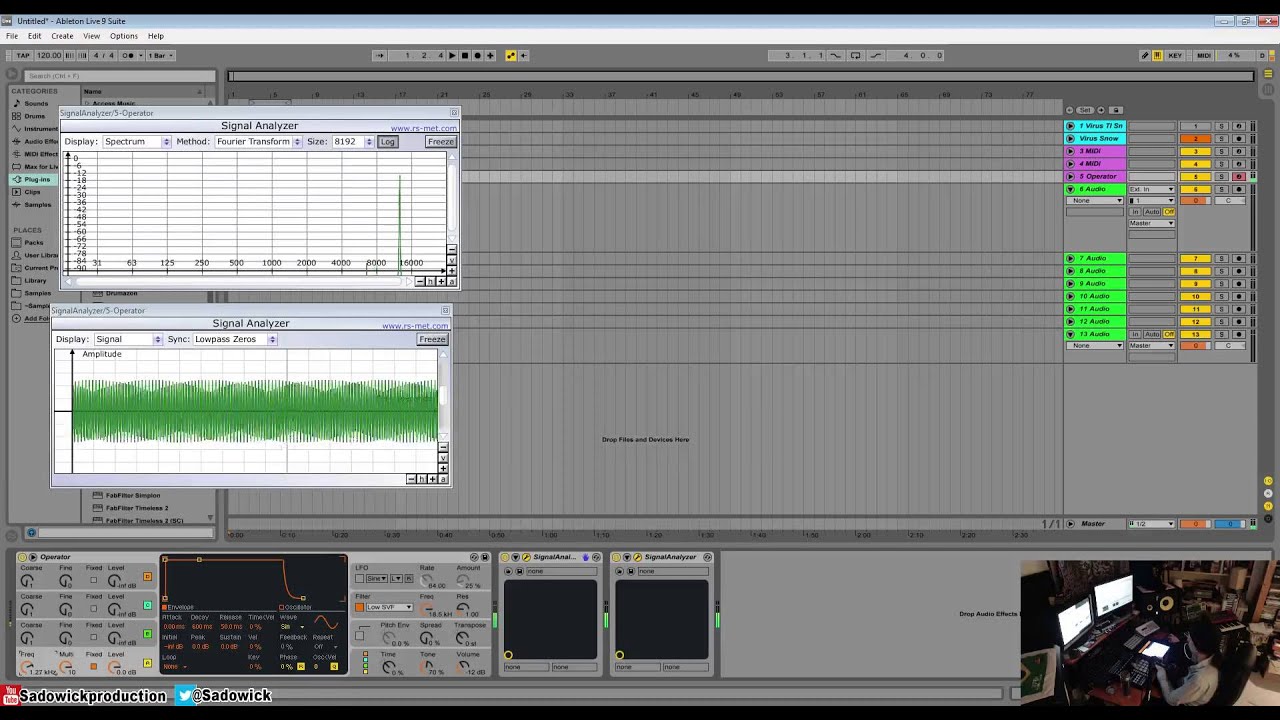Freeze the spectrum analyzer display
Screen dimensions: 1280x720
click(x=441, y=142)
